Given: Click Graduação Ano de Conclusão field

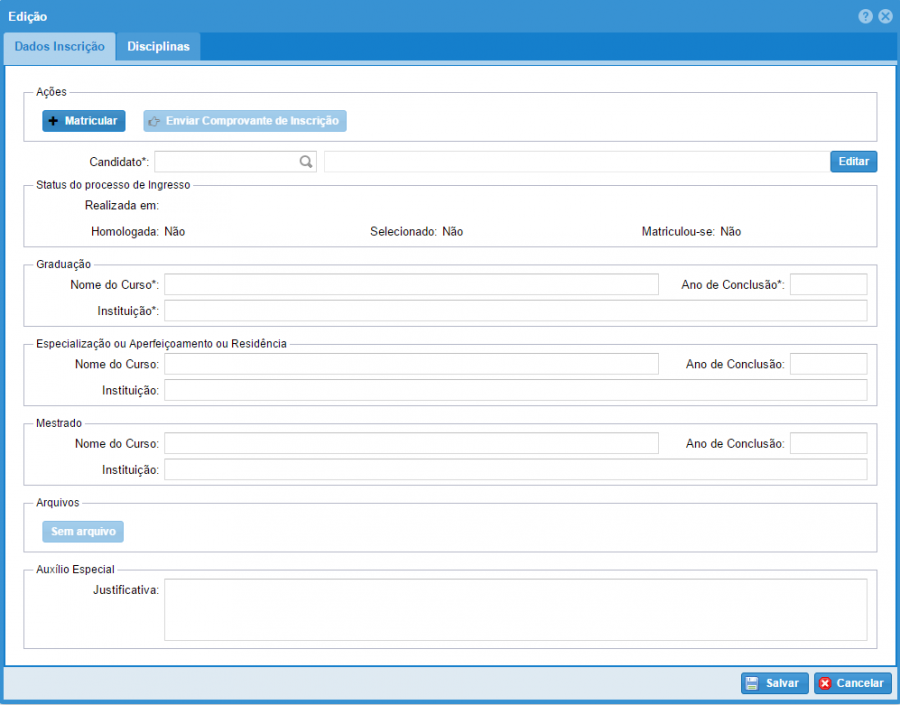Looking at the screenshot, I should point(828,284).
